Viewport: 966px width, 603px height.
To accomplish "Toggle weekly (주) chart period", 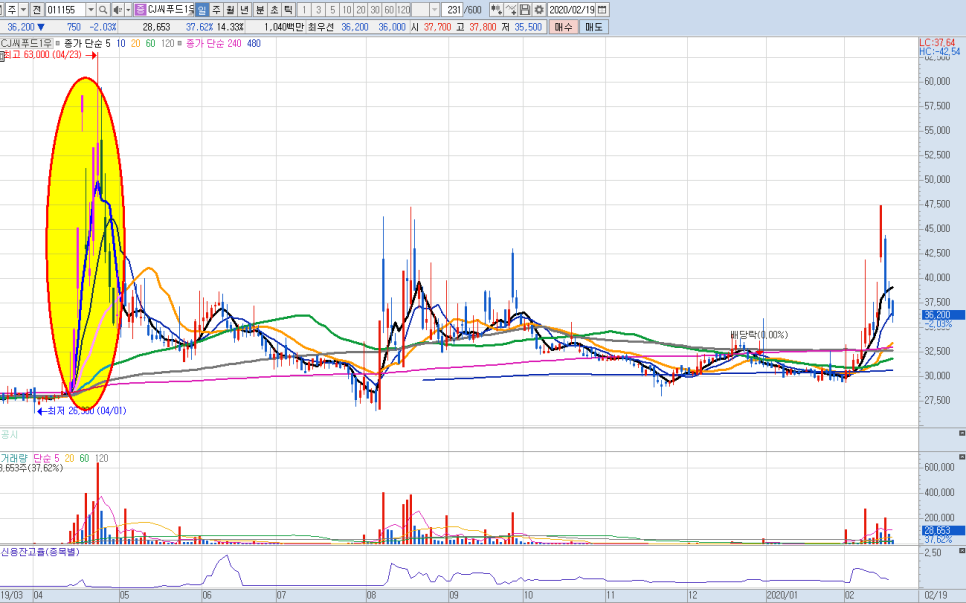I will (x=216, y=9).
